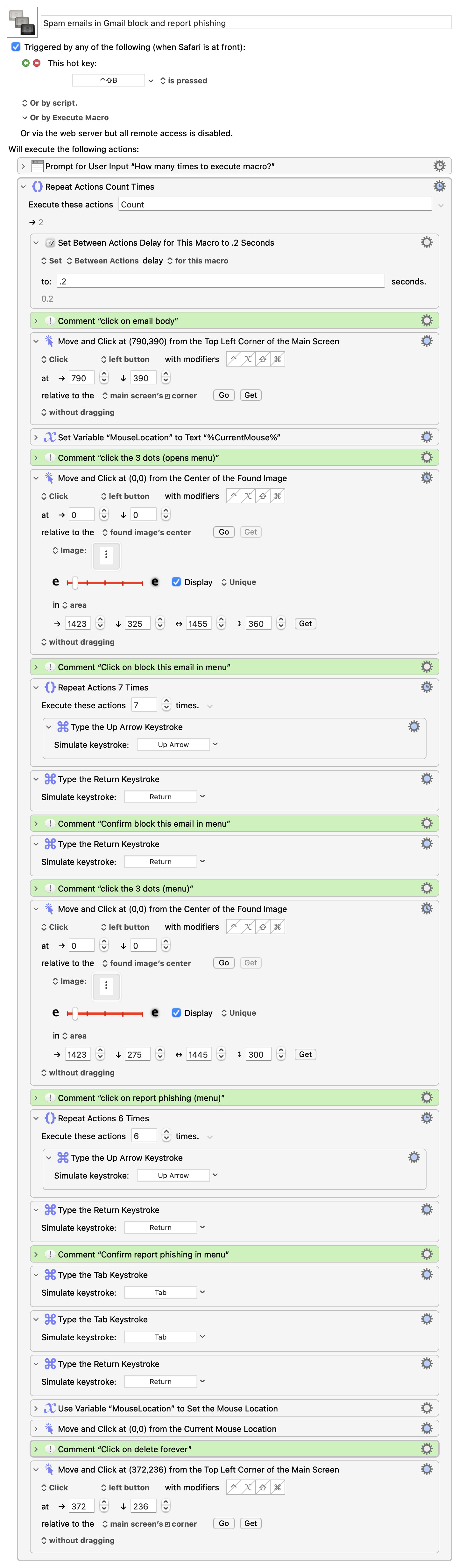
Task: Click the three-dots image well under area 1423, 325
Action: [107, 555]
